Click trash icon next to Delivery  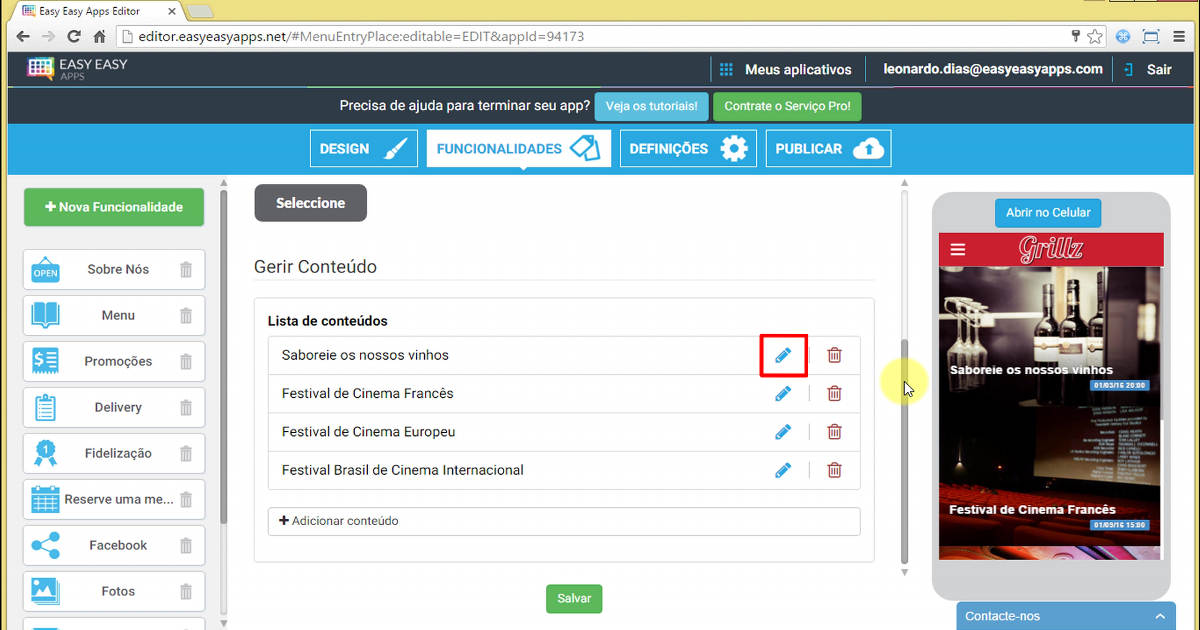click(186, 407)
